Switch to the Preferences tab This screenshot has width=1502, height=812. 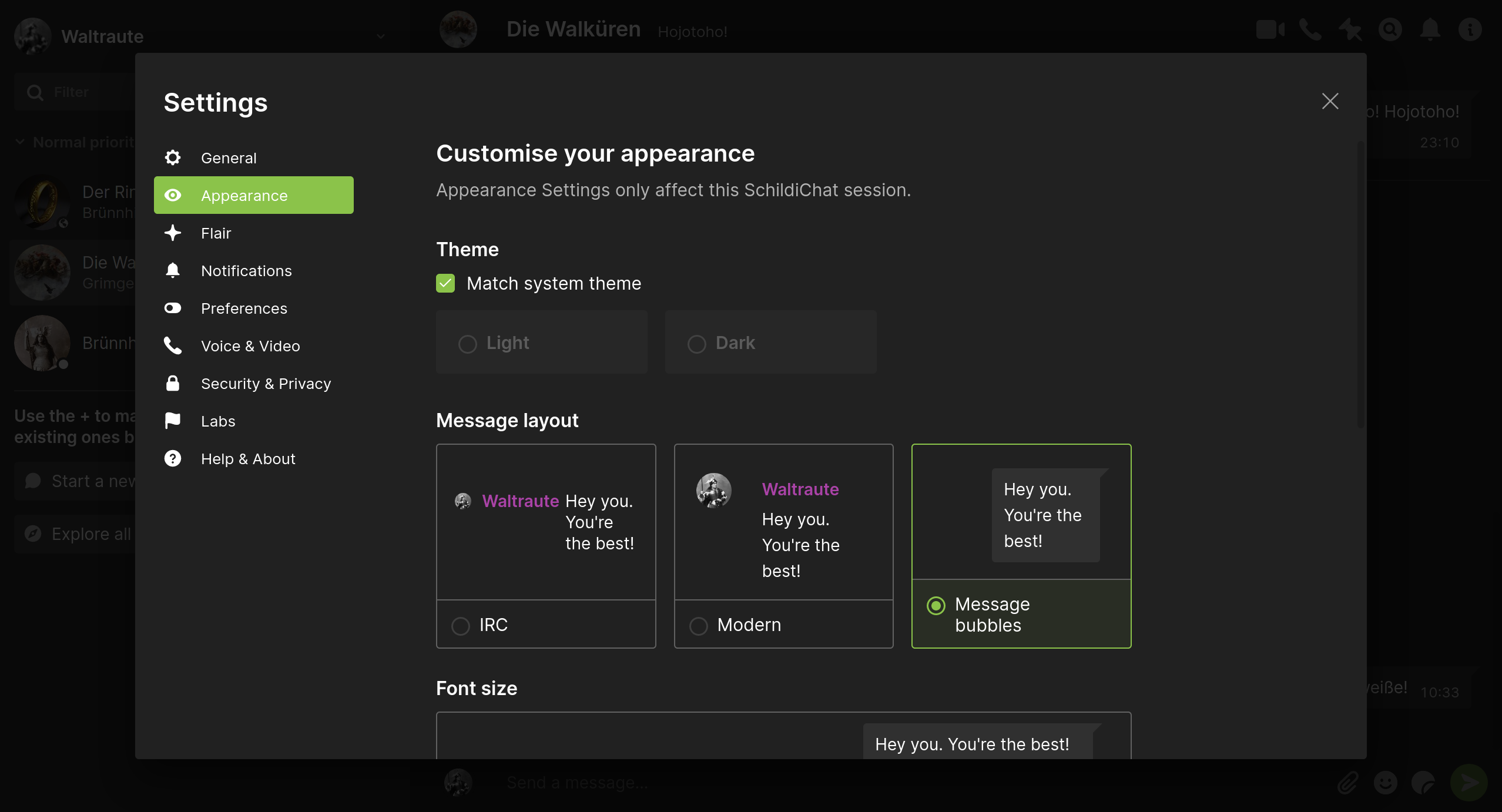[244, 308]
